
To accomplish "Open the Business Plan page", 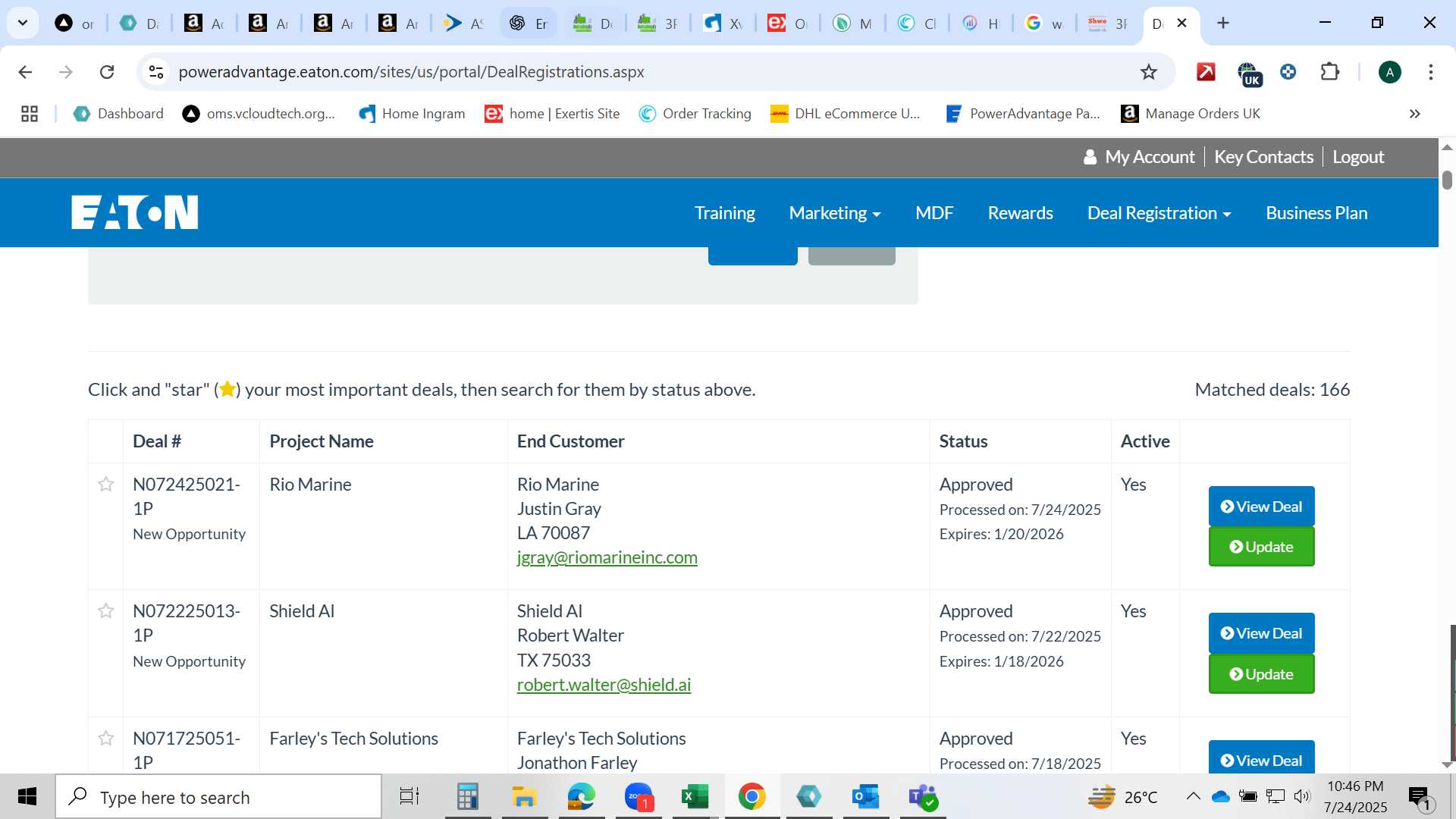I will click(1317, 213).
